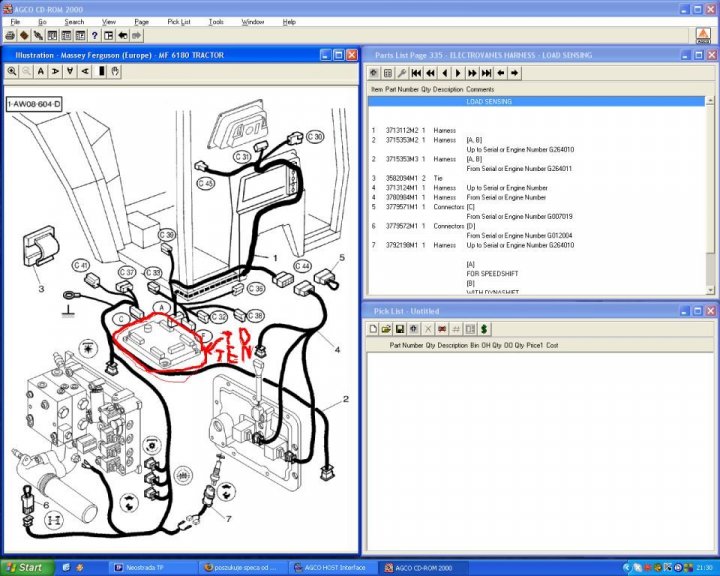Switch to AGCO HOST Interface taskbar button

coord(328,567)
